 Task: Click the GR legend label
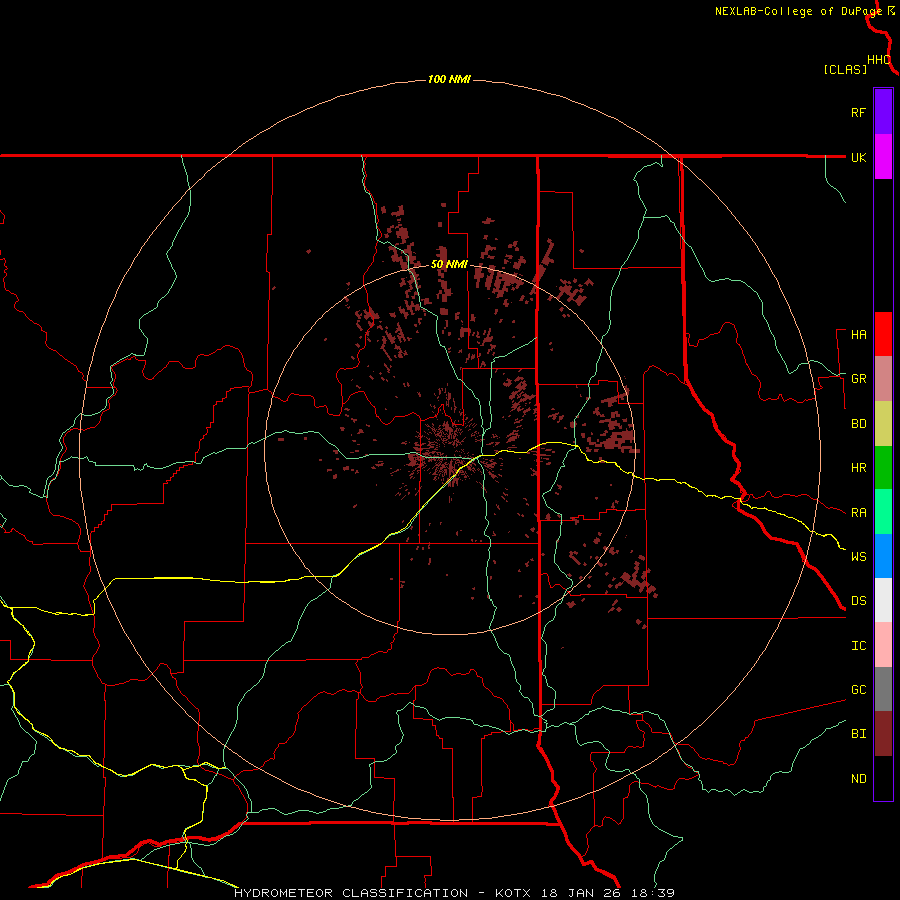pos(859,379)
